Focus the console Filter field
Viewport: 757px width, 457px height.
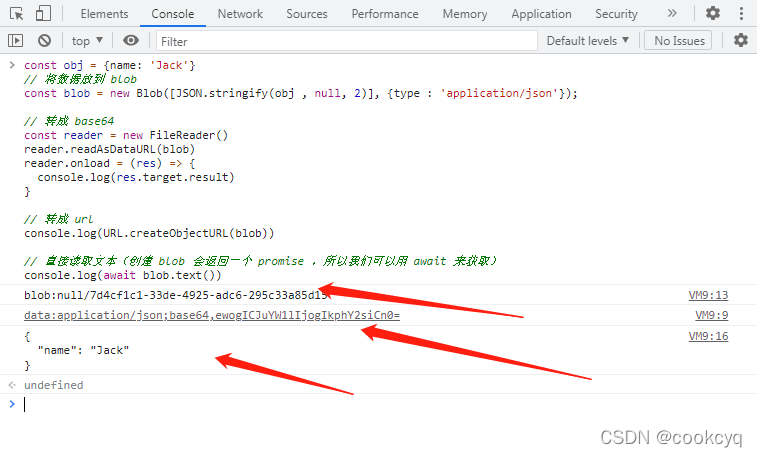click(346, 41)
